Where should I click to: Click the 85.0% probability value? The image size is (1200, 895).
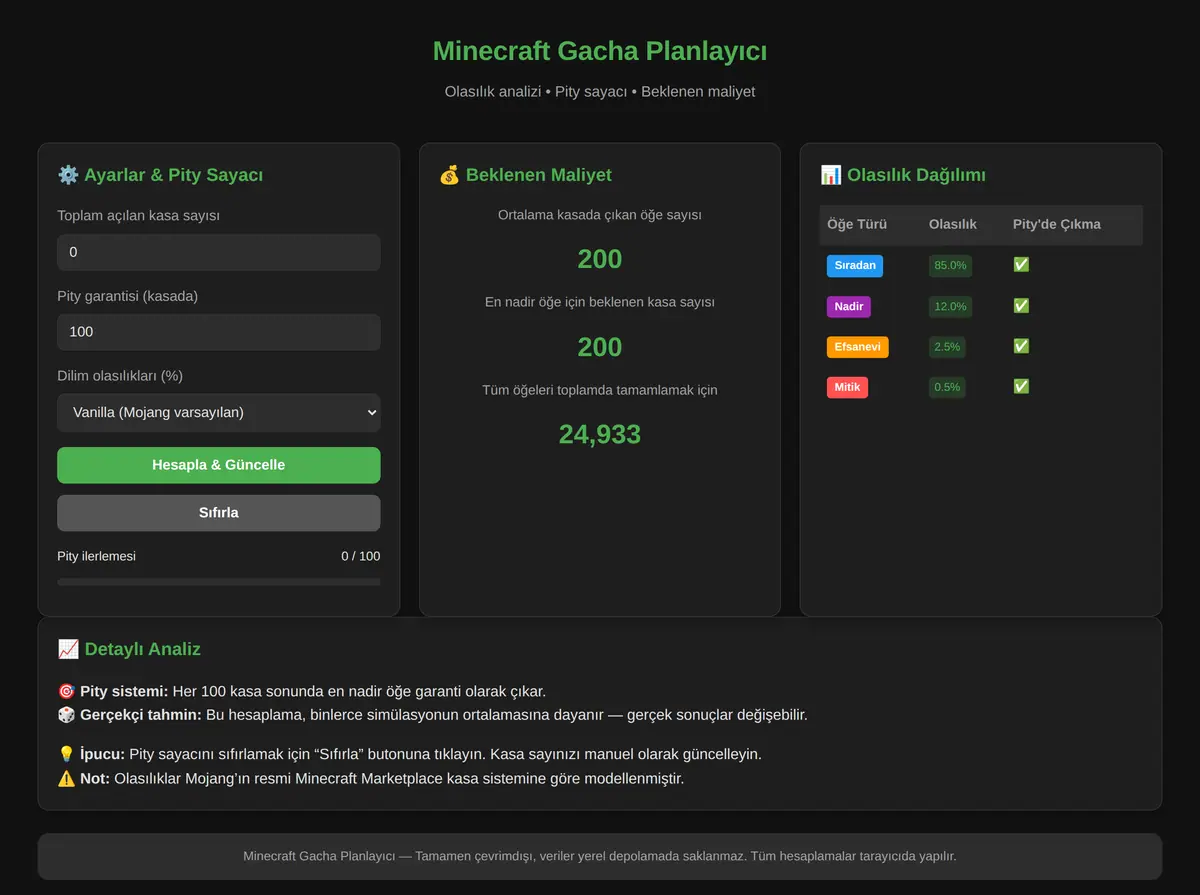pos(950,266)
